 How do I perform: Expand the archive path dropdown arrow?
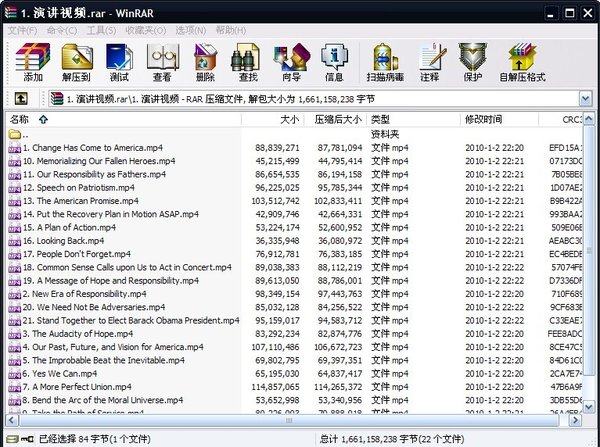tap(585, 99)
